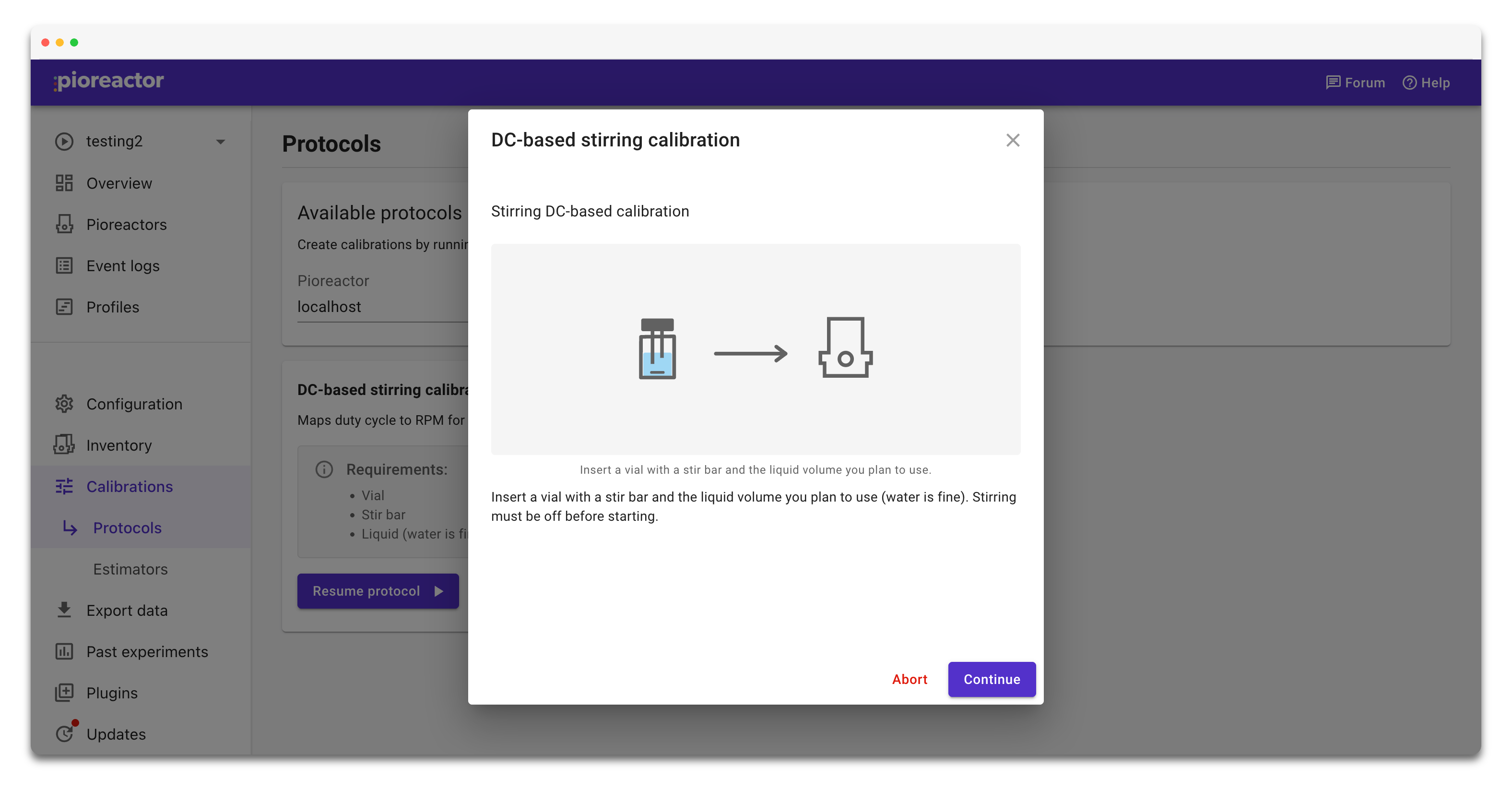Abort the DC-based stirring calibration
Screen dimensions: 1512x791
909,680
